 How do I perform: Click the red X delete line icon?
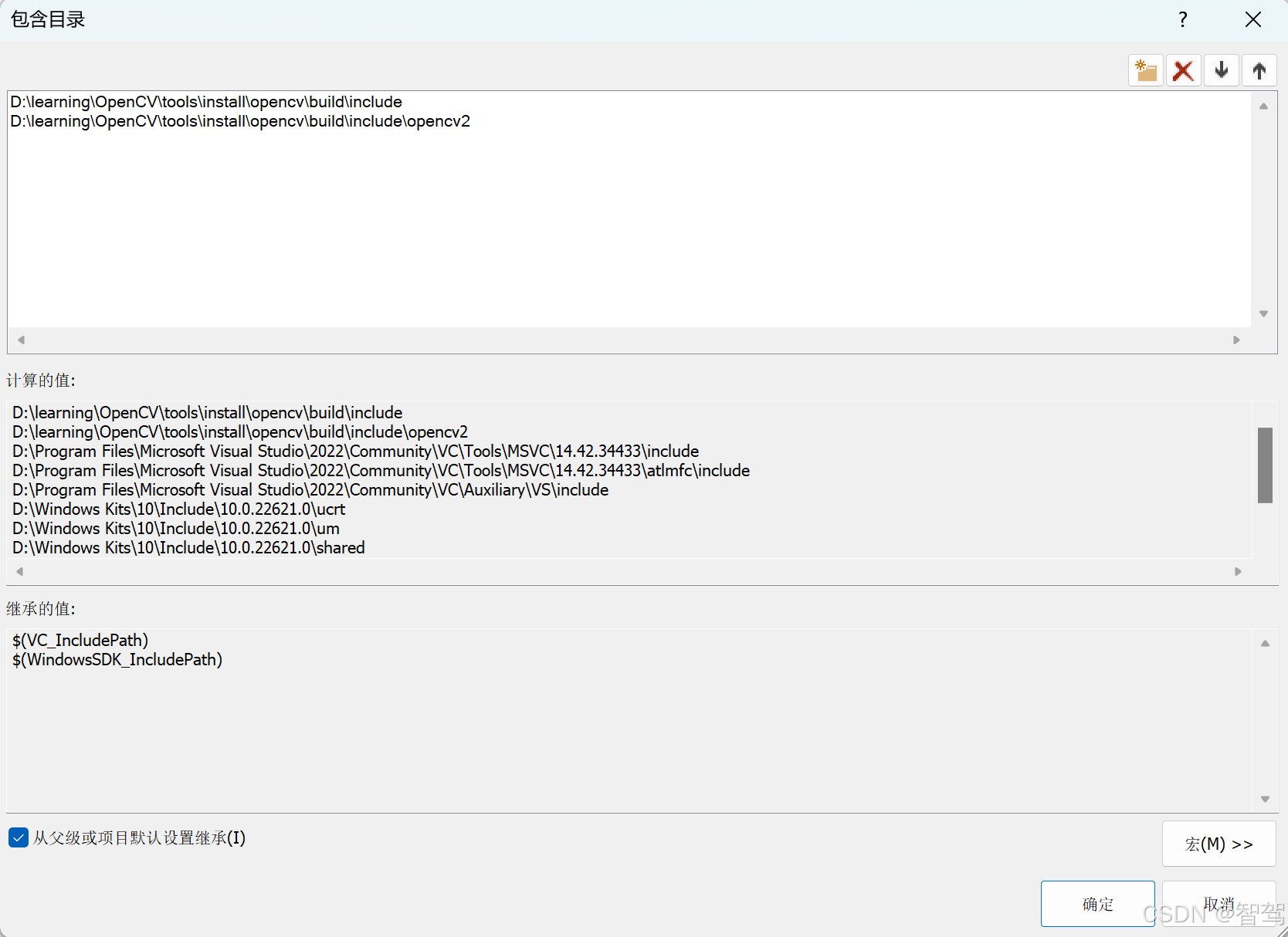[1183, 71]
